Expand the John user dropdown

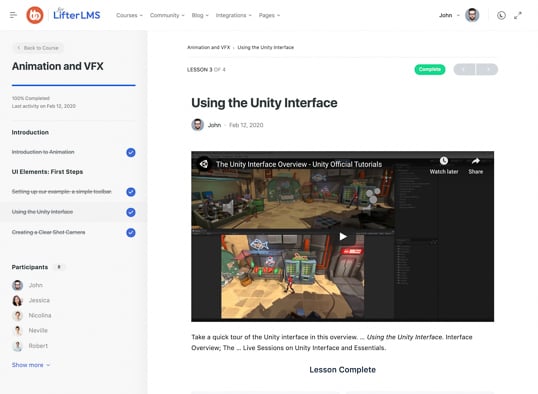[x=449, y=15]
